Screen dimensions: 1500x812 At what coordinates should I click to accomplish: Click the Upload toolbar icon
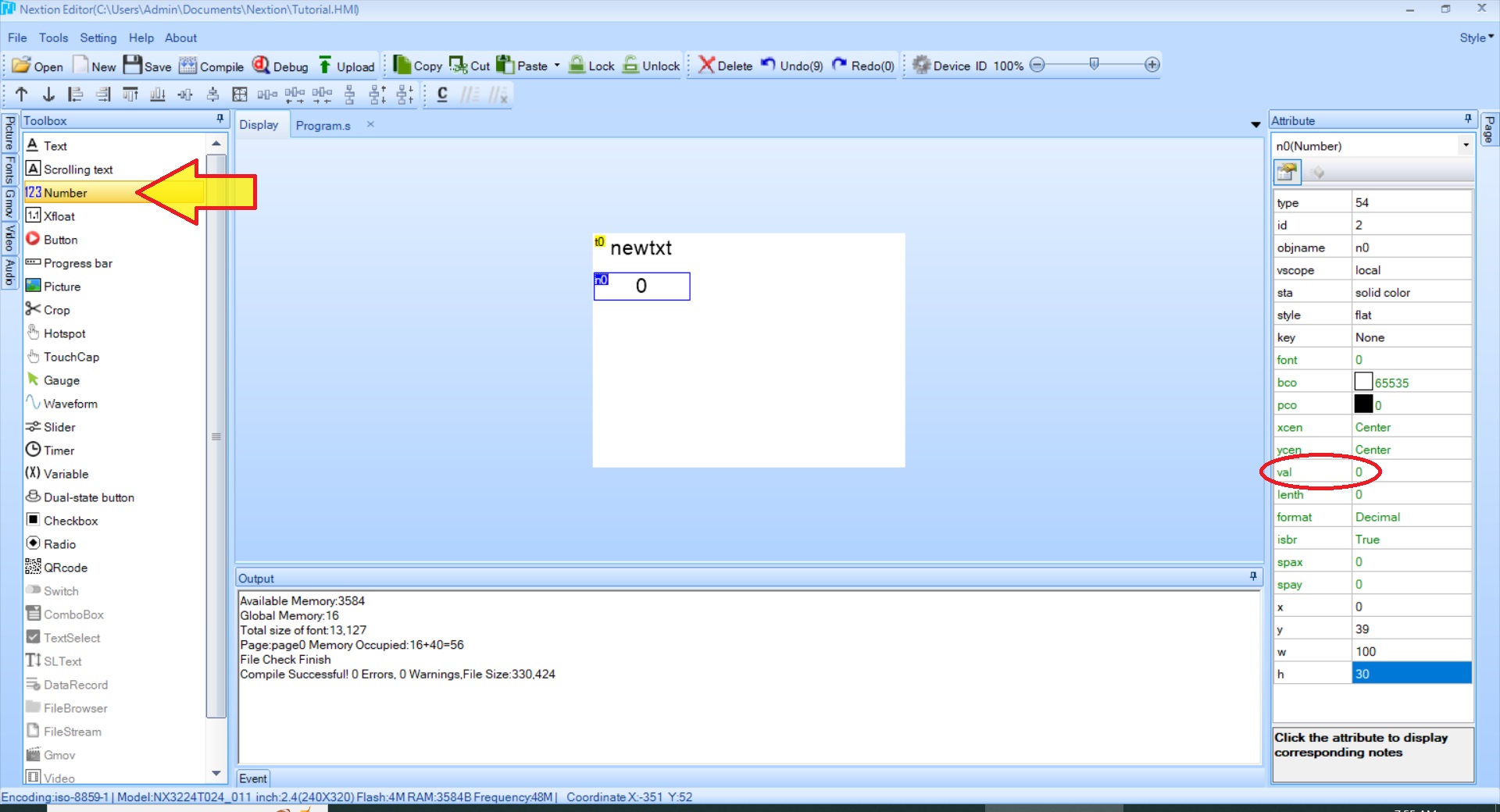pos(346,66)
